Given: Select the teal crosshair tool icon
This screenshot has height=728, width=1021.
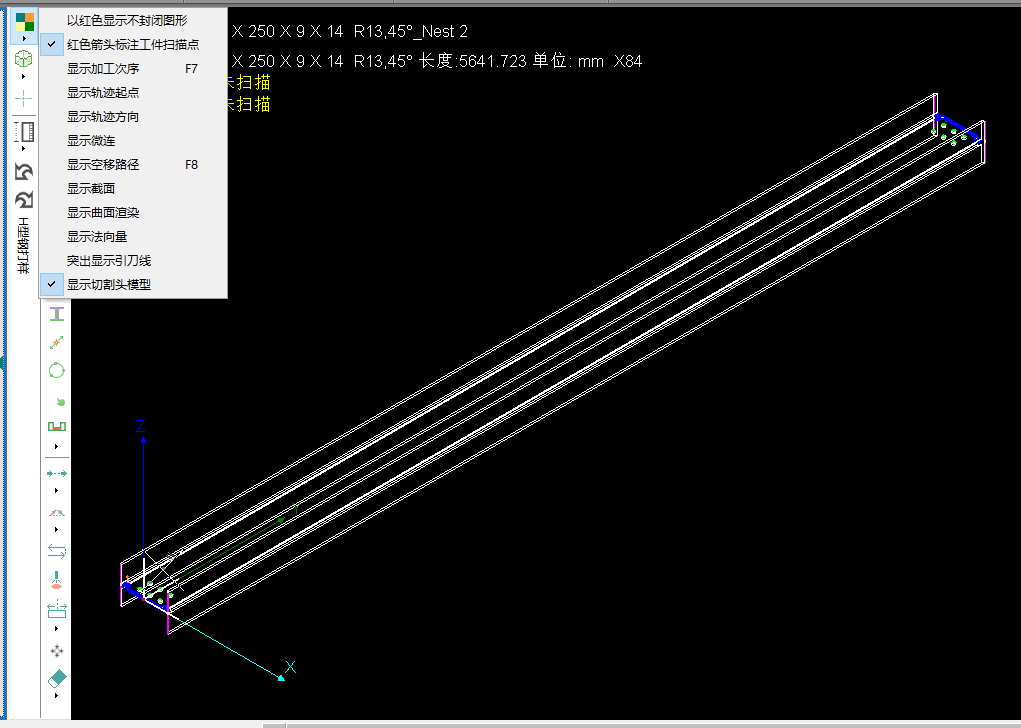Looking at the screenshot, I should (23, 99).
